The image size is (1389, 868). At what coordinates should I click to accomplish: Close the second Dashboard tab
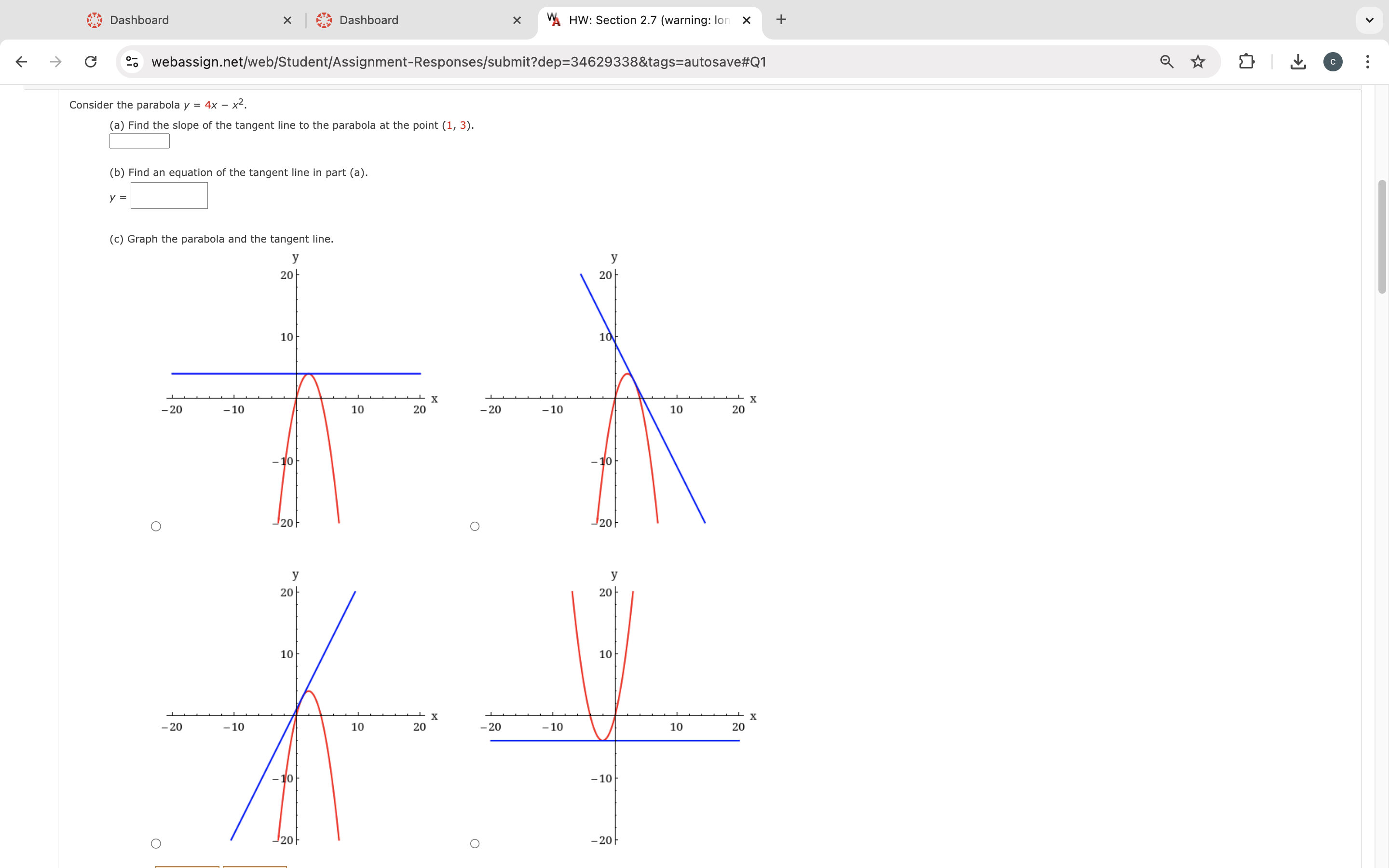click(517, 20)
